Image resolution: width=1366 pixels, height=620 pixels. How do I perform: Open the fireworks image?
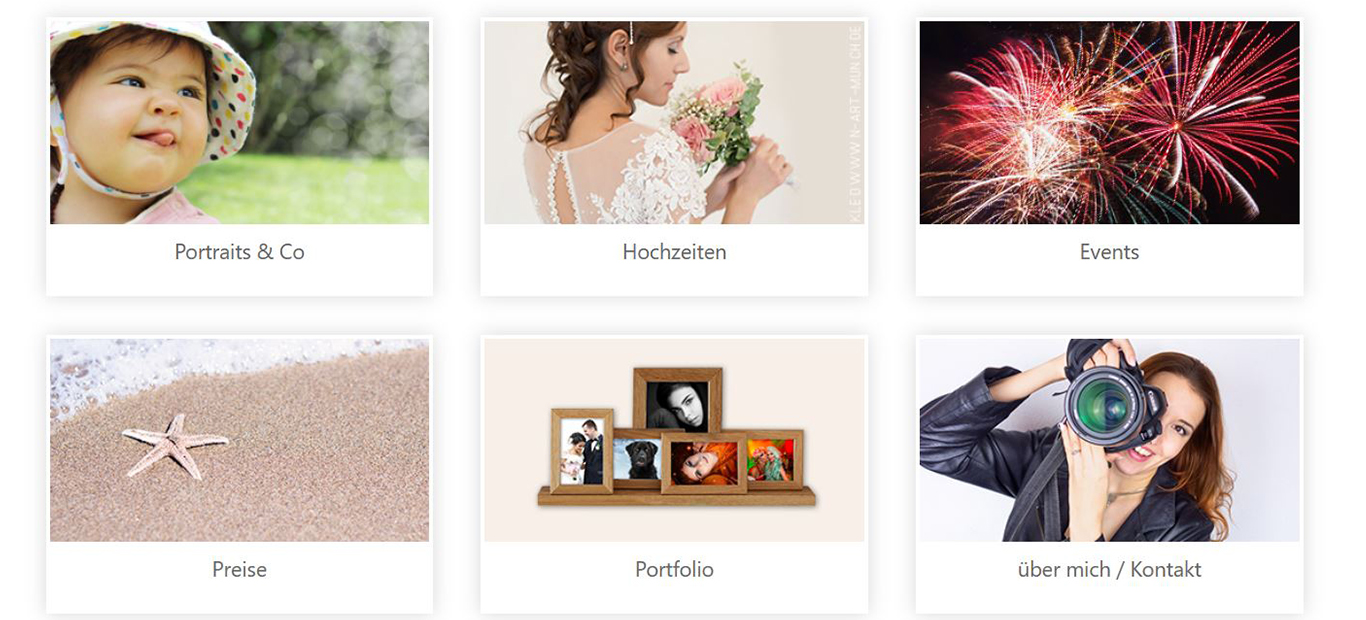[1109, 122]
